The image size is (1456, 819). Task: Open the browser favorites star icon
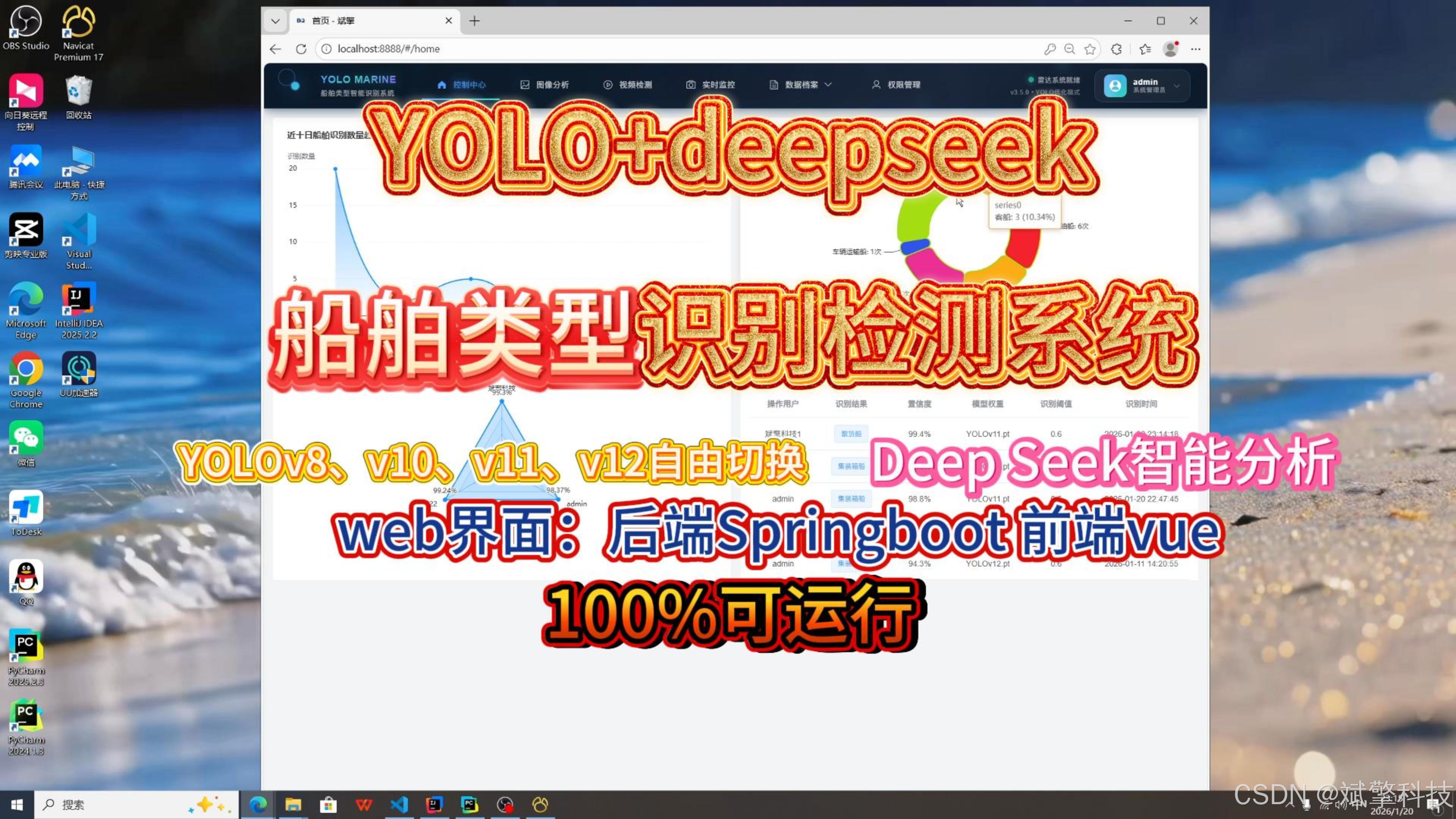1090,49
